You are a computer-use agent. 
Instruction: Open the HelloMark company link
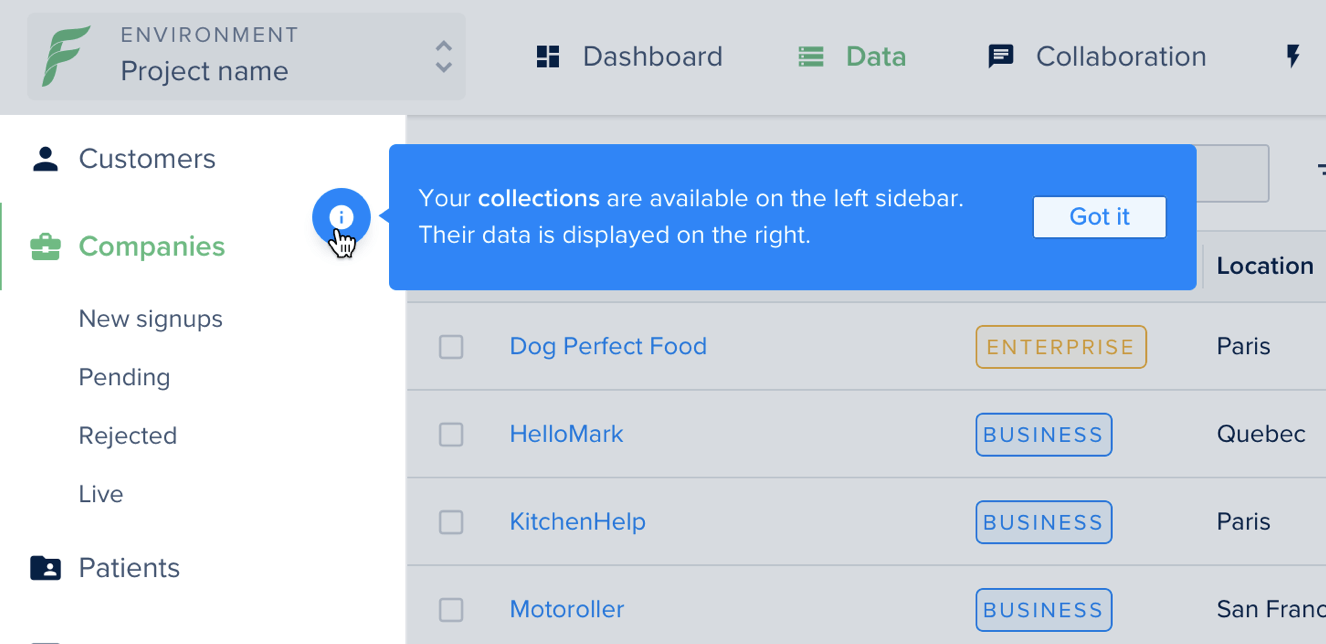(566, 434)
